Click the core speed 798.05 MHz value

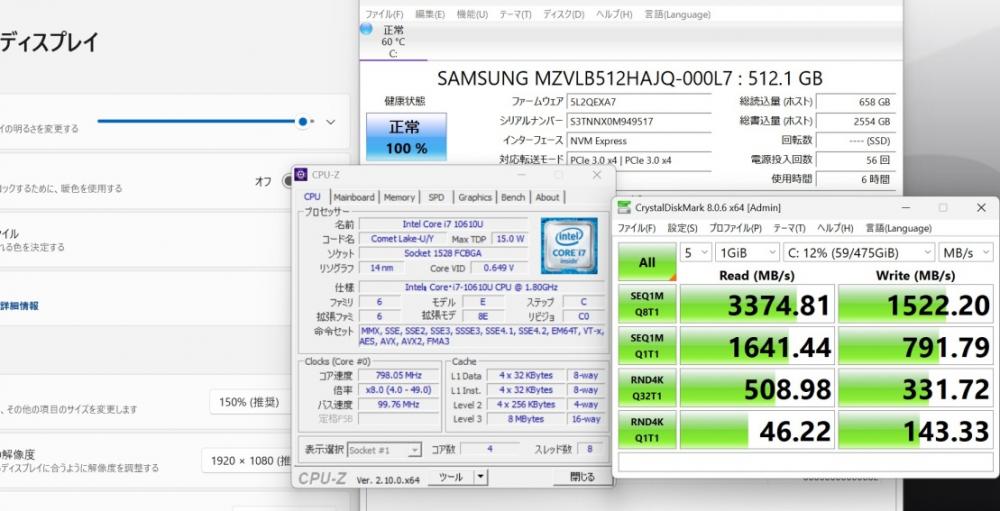399,375
